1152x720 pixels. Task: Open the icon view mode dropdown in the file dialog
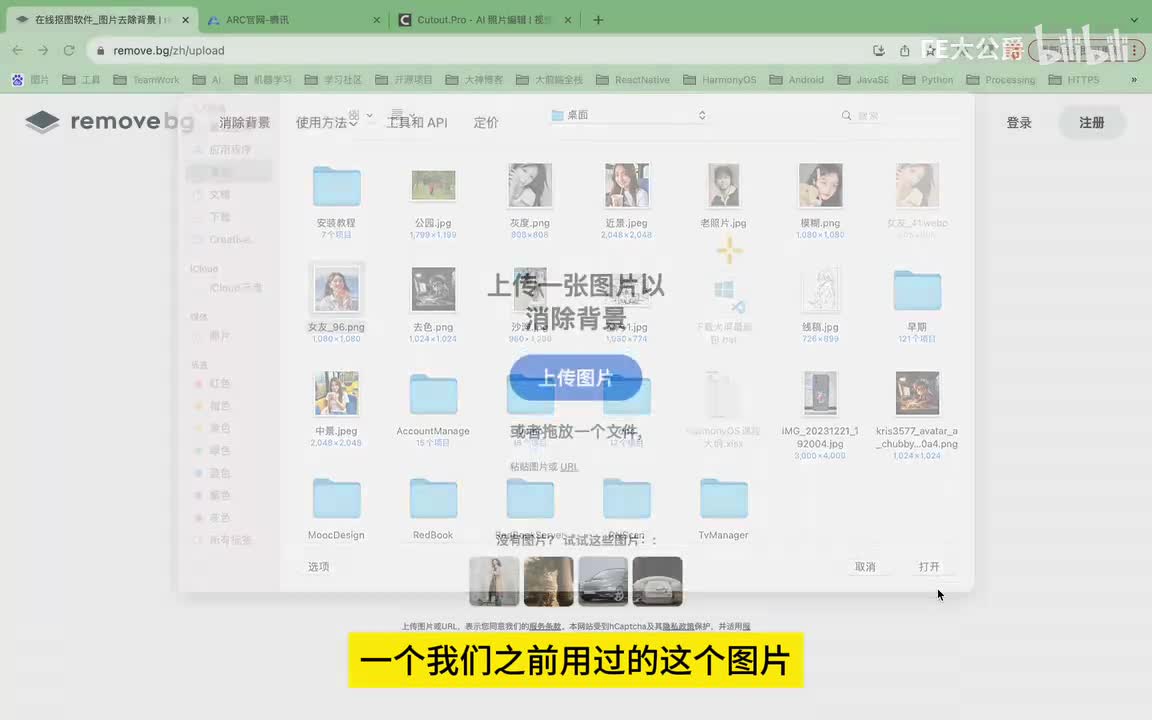pos(359,115)
